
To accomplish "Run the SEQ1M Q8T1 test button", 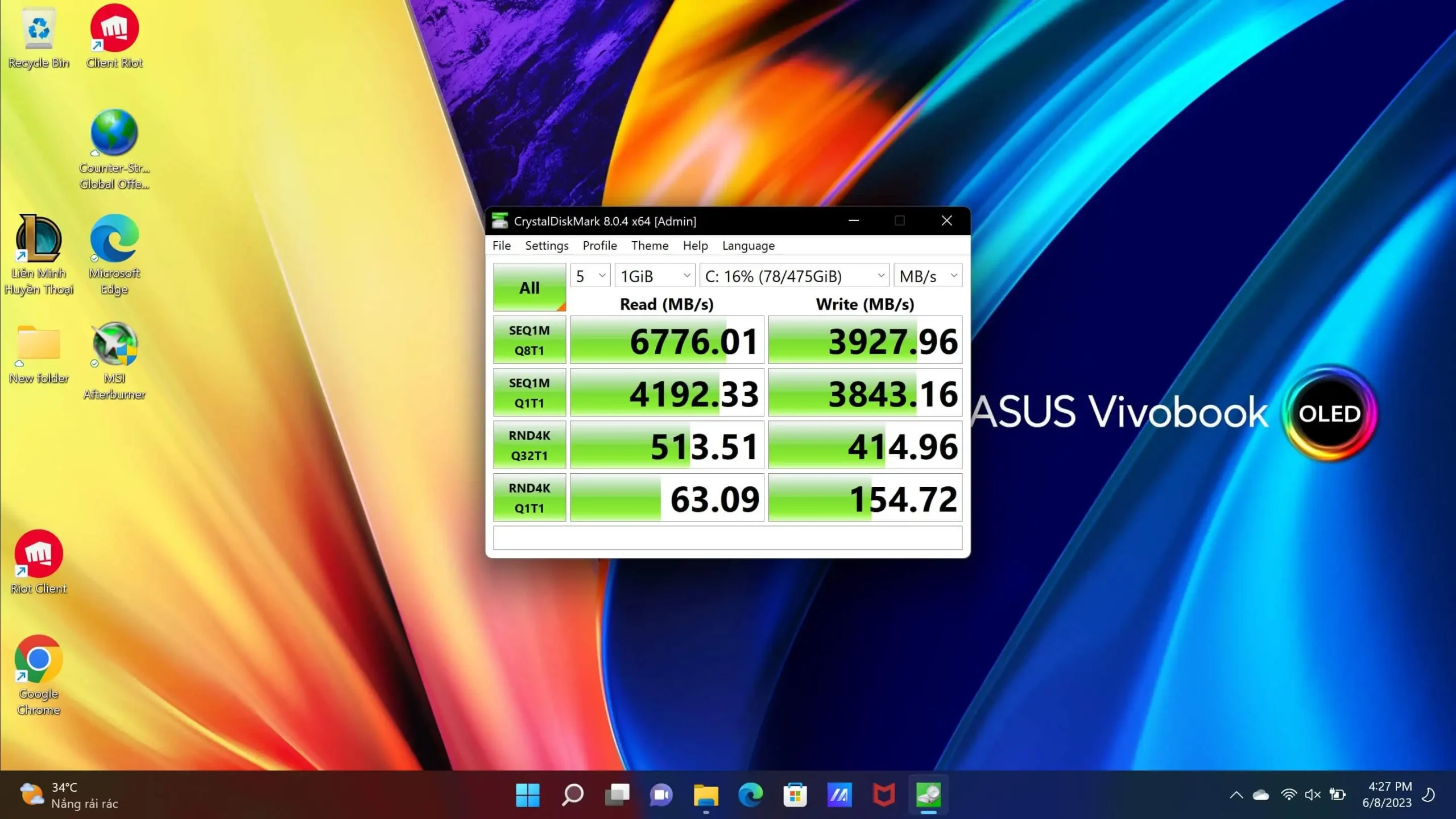I will point(529,340).
